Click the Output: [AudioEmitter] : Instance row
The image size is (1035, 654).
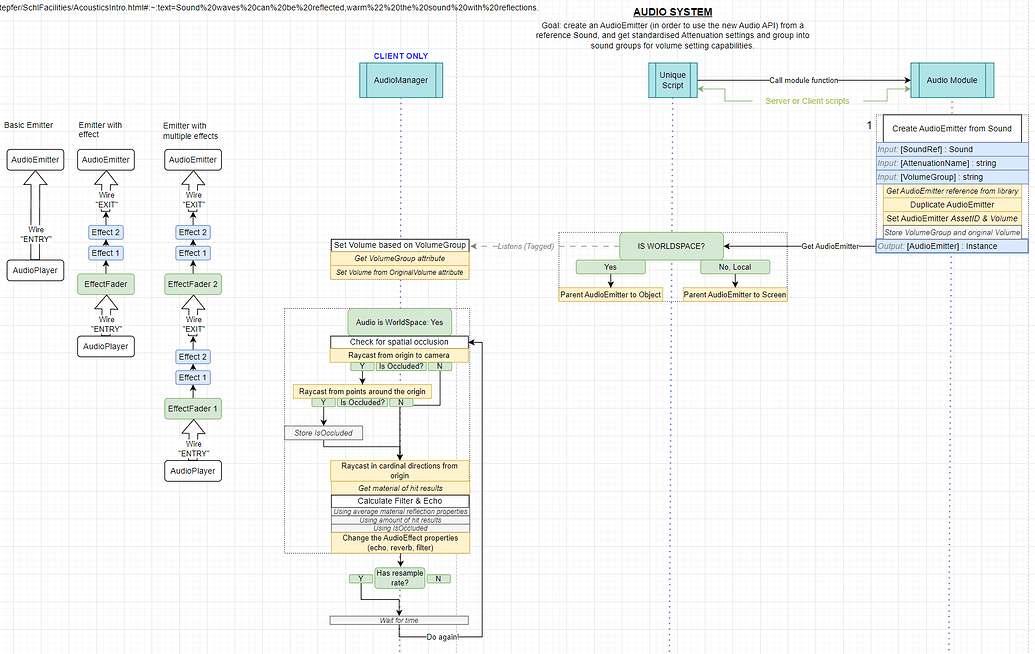[952, 246]
